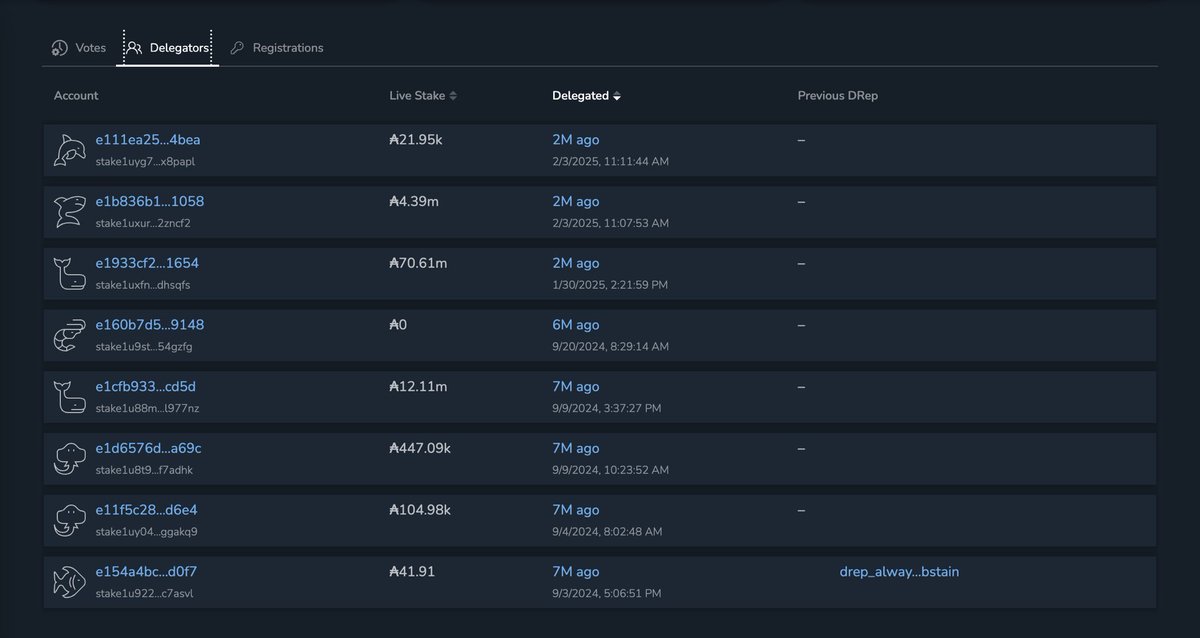Open account e1cfb933...cd5d

tap(146, 388)
